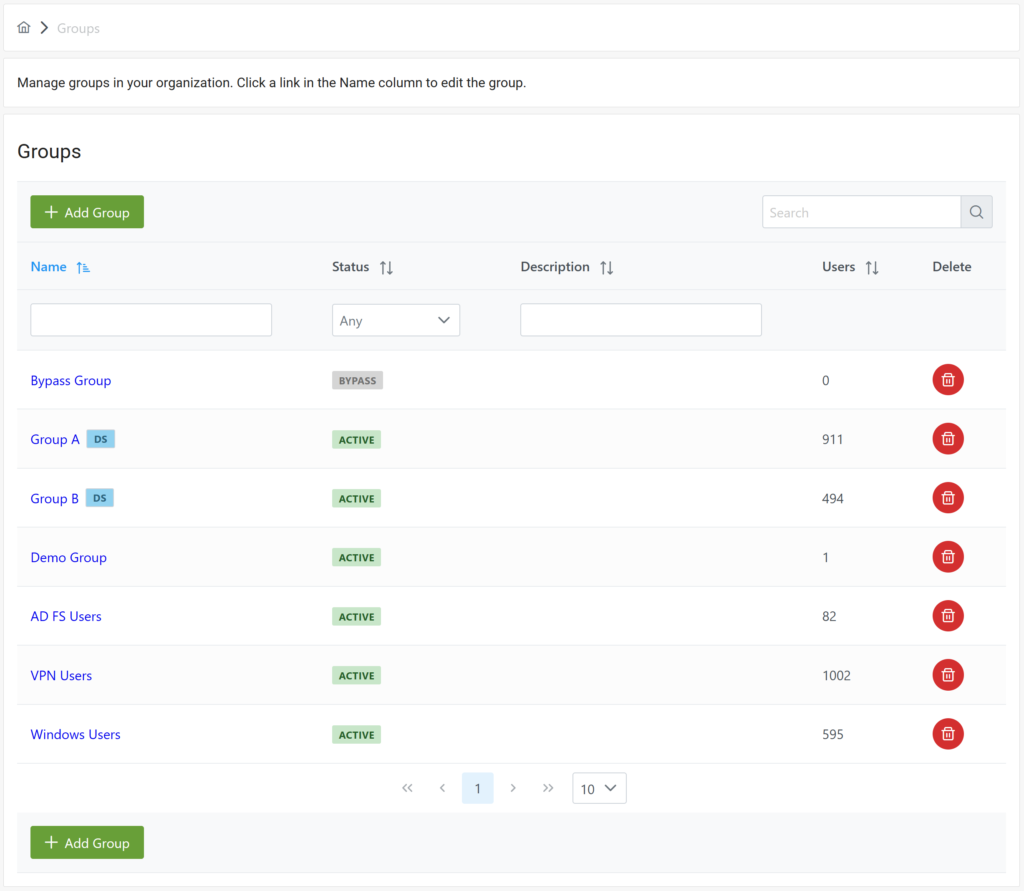Click the search magnifier icon
Screen dimensions: 1024x891
click(x=975, y=211)
